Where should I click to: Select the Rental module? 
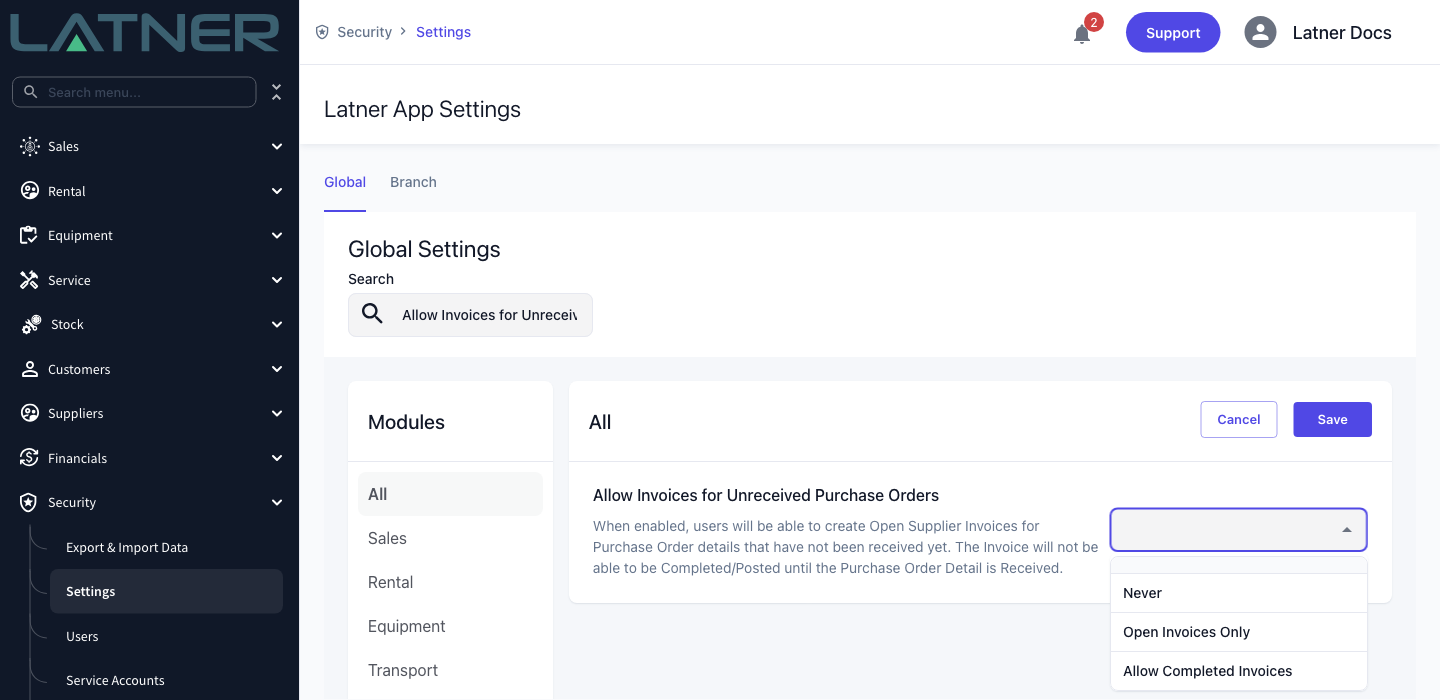(450, 582)
